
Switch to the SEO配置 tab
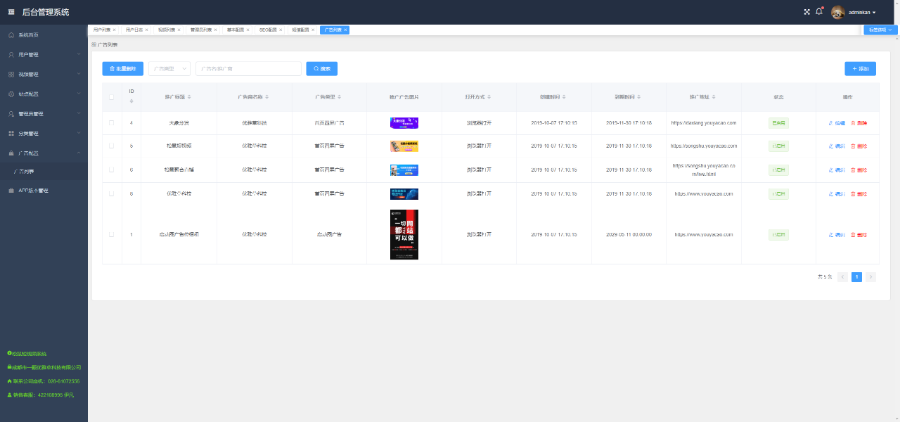267,30
